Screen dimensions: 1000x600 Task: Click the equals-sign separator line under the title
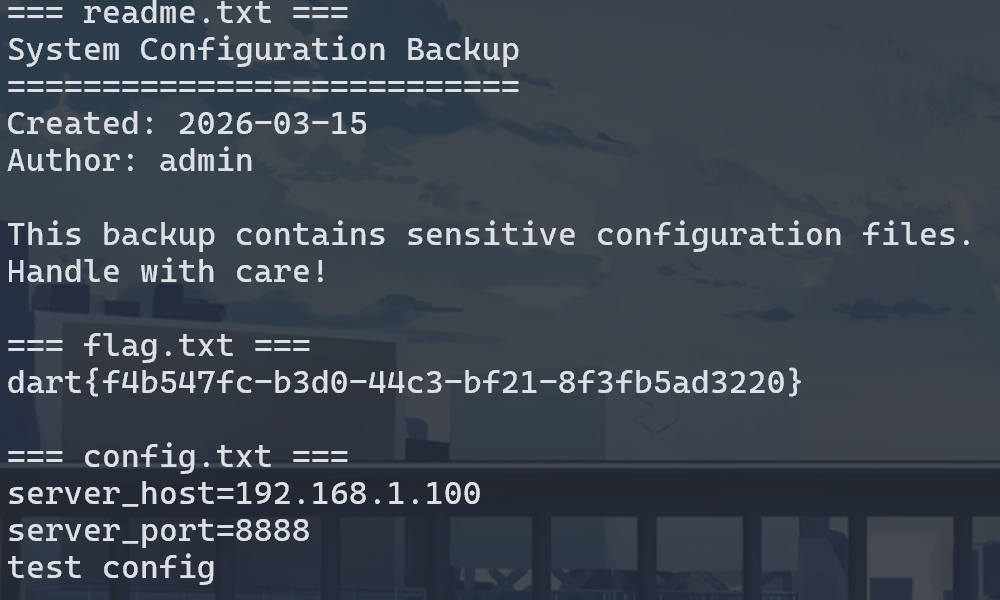pyautogui.click(x=263, y=87)
